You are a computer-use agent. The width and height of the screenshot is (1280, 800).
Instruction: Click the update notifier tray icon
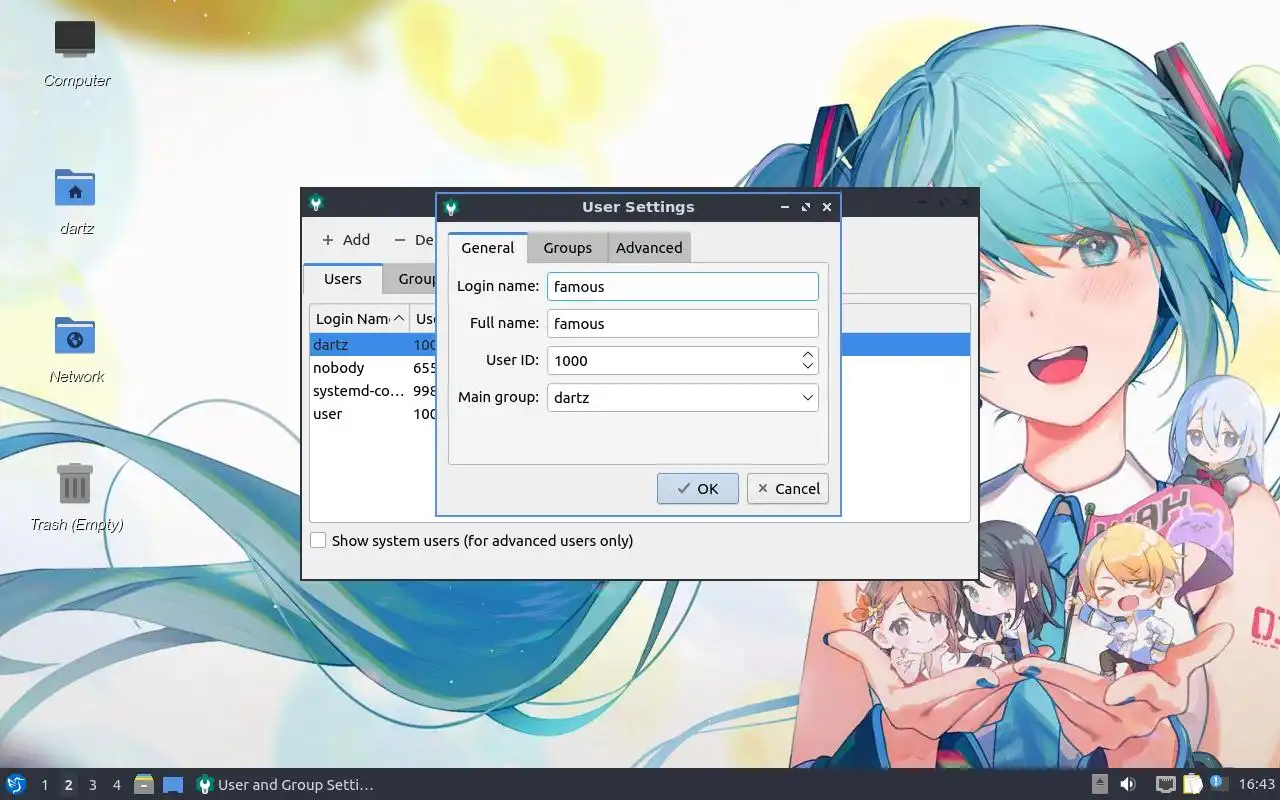pyautogui.click(x=1217, y=783)
